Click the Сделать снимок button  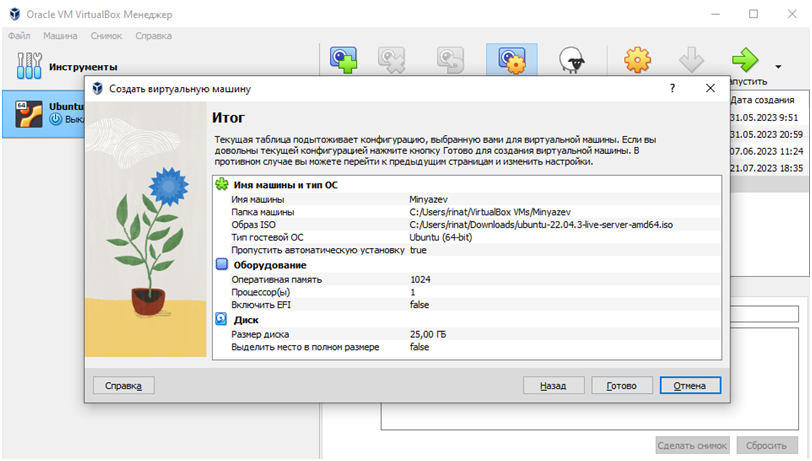click(692, 445)
